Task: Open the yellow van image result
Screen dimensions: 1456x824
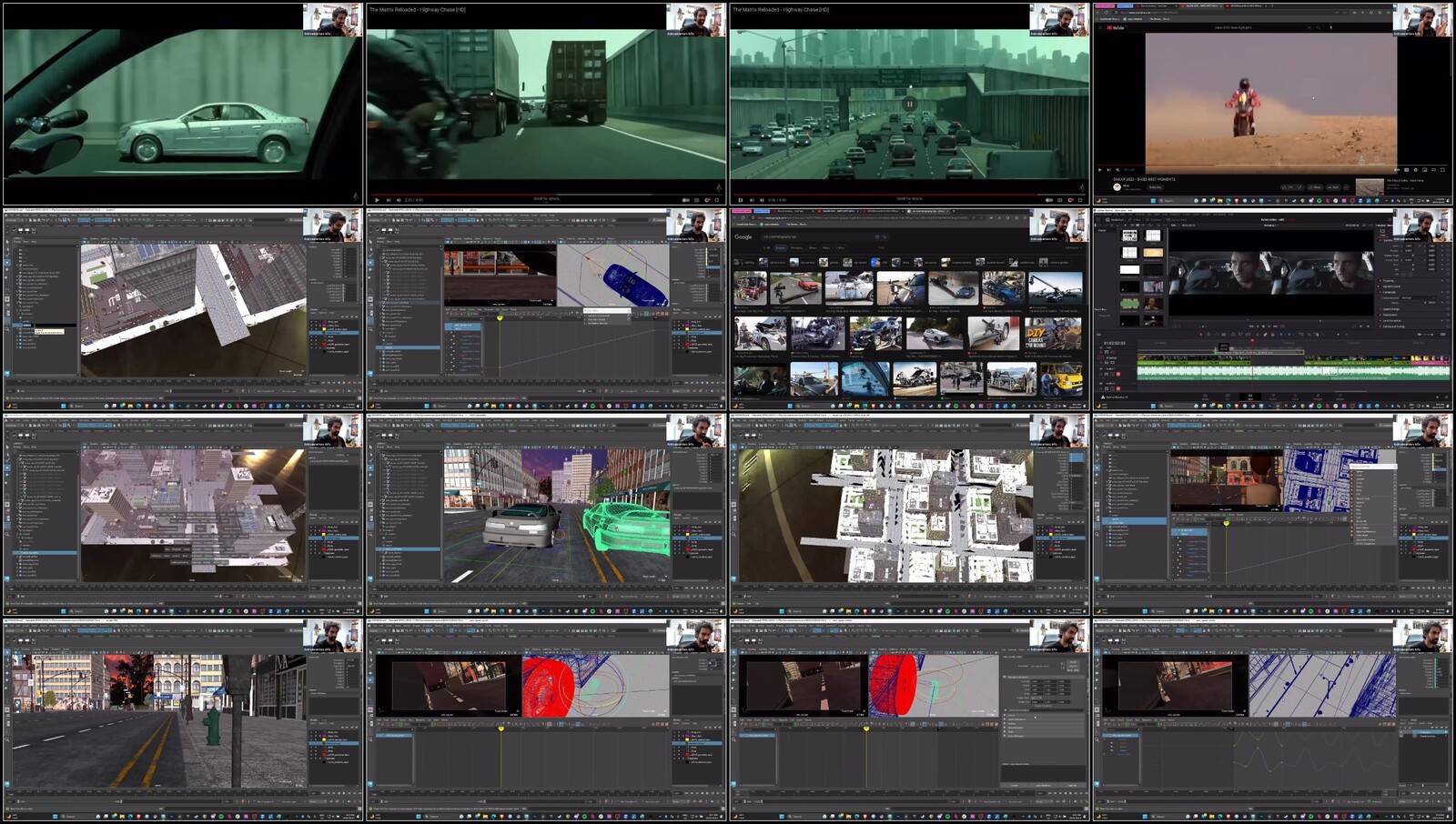Action: click(x=1061, y=379)
